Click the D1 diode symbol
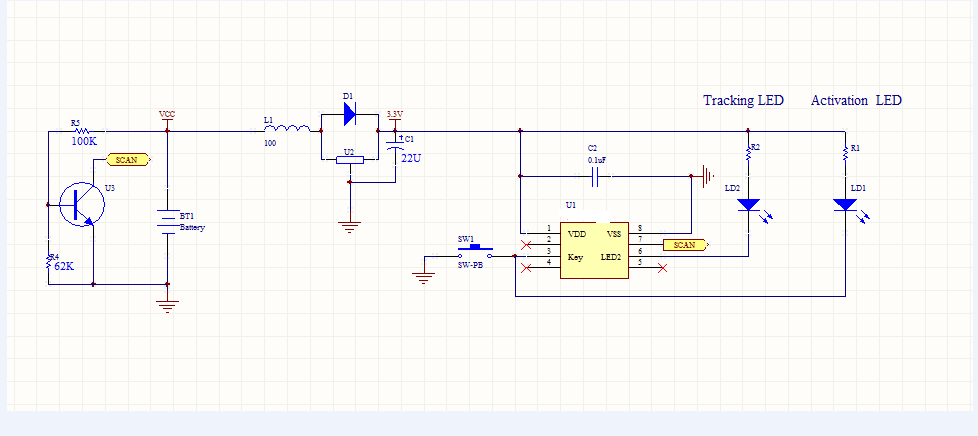 349,114
